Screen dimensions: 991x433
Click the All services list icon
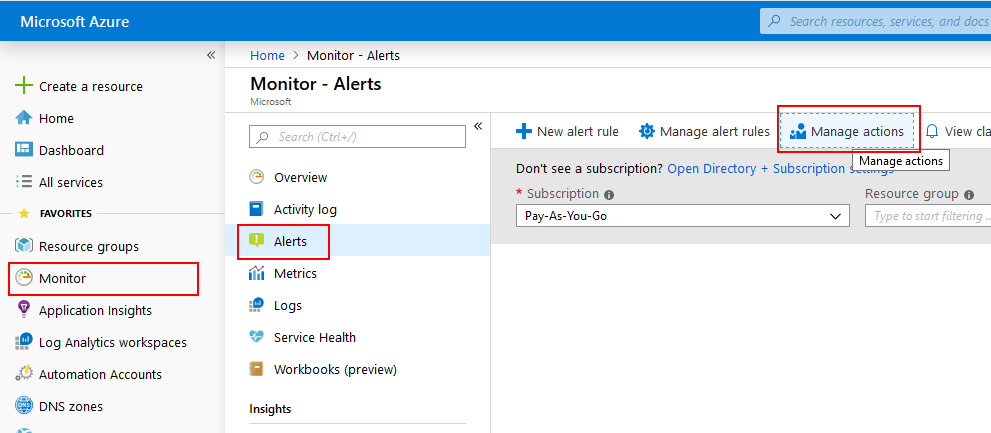click(23, 182)
